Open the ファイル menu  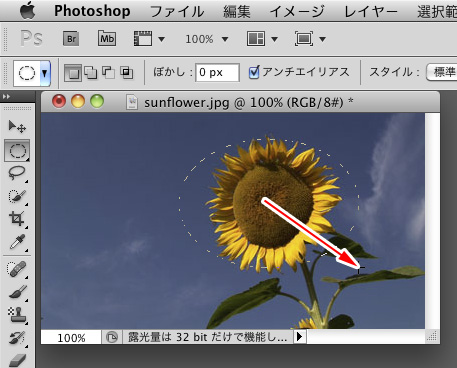click(177, 11)
